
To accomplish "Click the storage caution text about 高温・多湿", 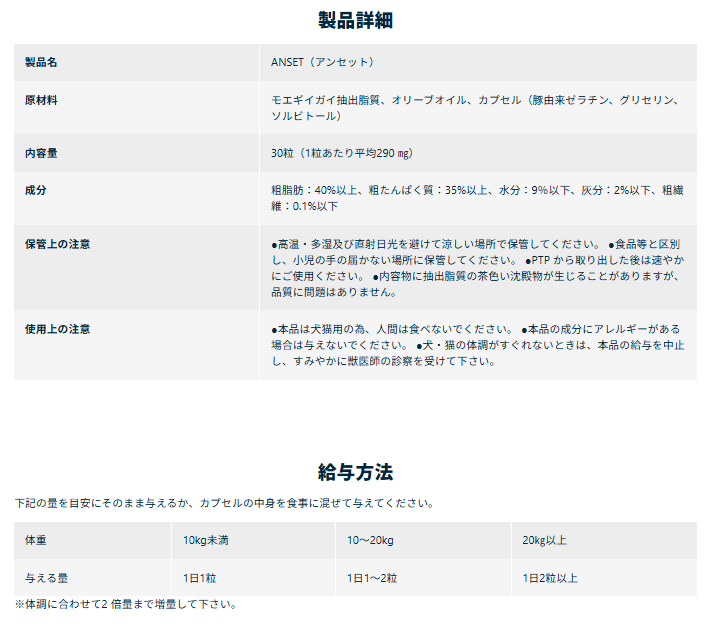I will [476, 268].
